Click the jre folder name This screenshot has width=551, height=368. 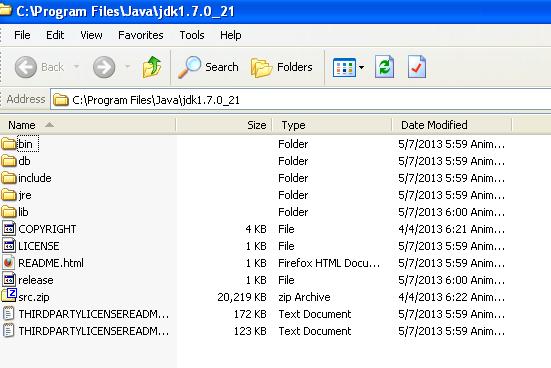point(25,195)
